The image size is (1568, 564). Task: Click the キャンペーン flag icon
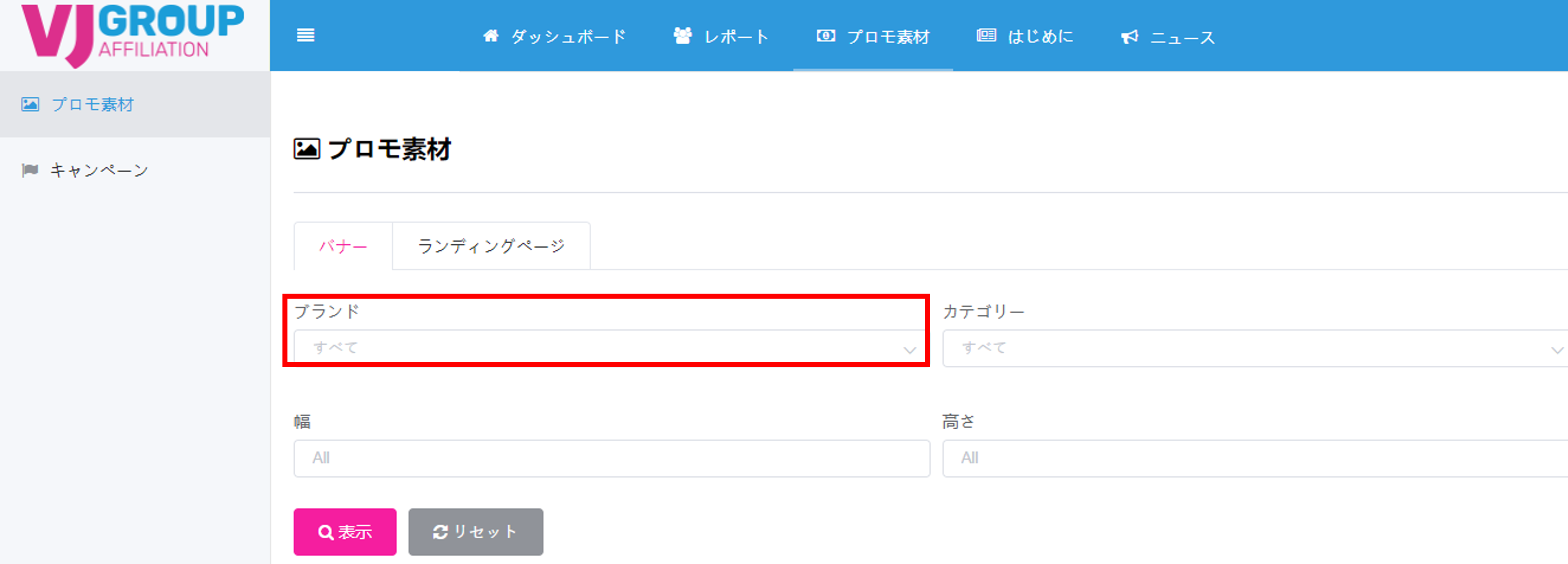click(30, 170)
